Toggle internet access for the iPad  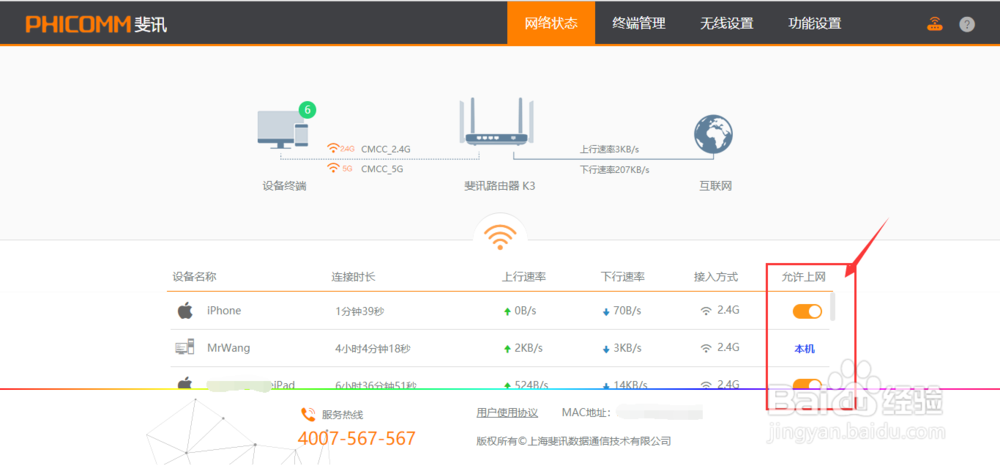[x=807, y=383]
